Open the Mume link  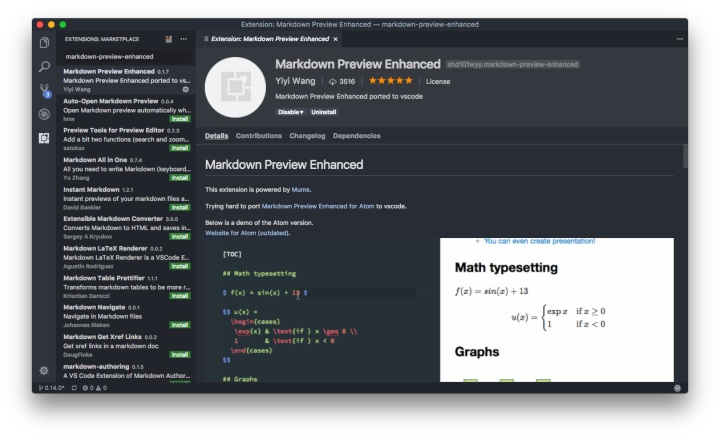(300, 190)
